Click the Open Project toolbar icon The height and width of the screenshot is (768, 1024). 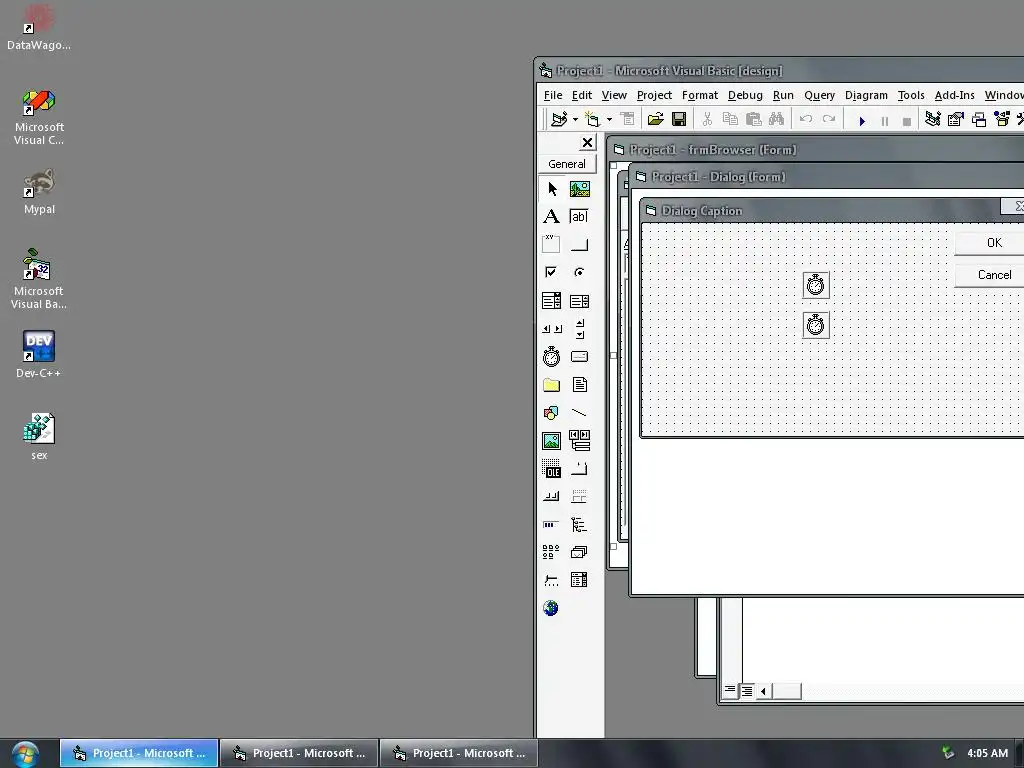pos(656,120)
